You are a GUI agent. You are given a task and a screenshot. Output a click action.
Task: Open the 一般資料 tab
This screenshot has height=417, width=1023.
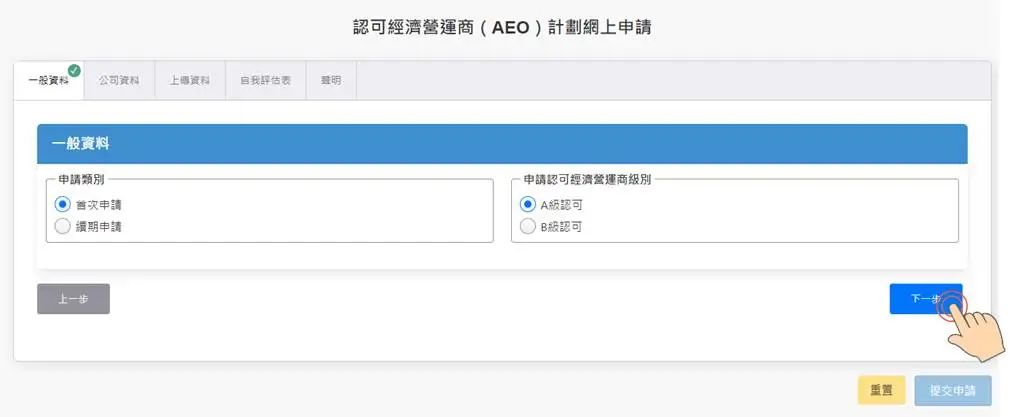coord(48,81)
